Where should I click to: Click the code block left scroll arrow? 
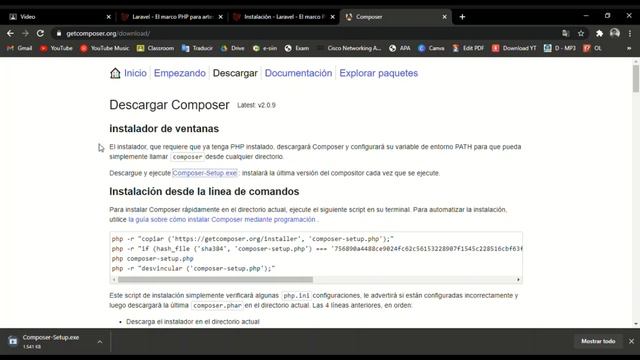coord(114,280)
